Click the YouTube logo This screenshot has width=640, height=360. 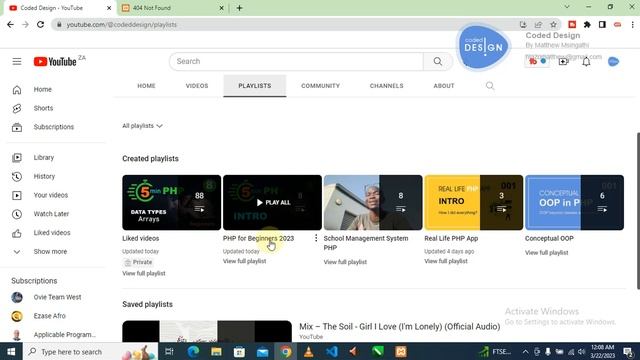pyautogui.click(x=55, y=62)
